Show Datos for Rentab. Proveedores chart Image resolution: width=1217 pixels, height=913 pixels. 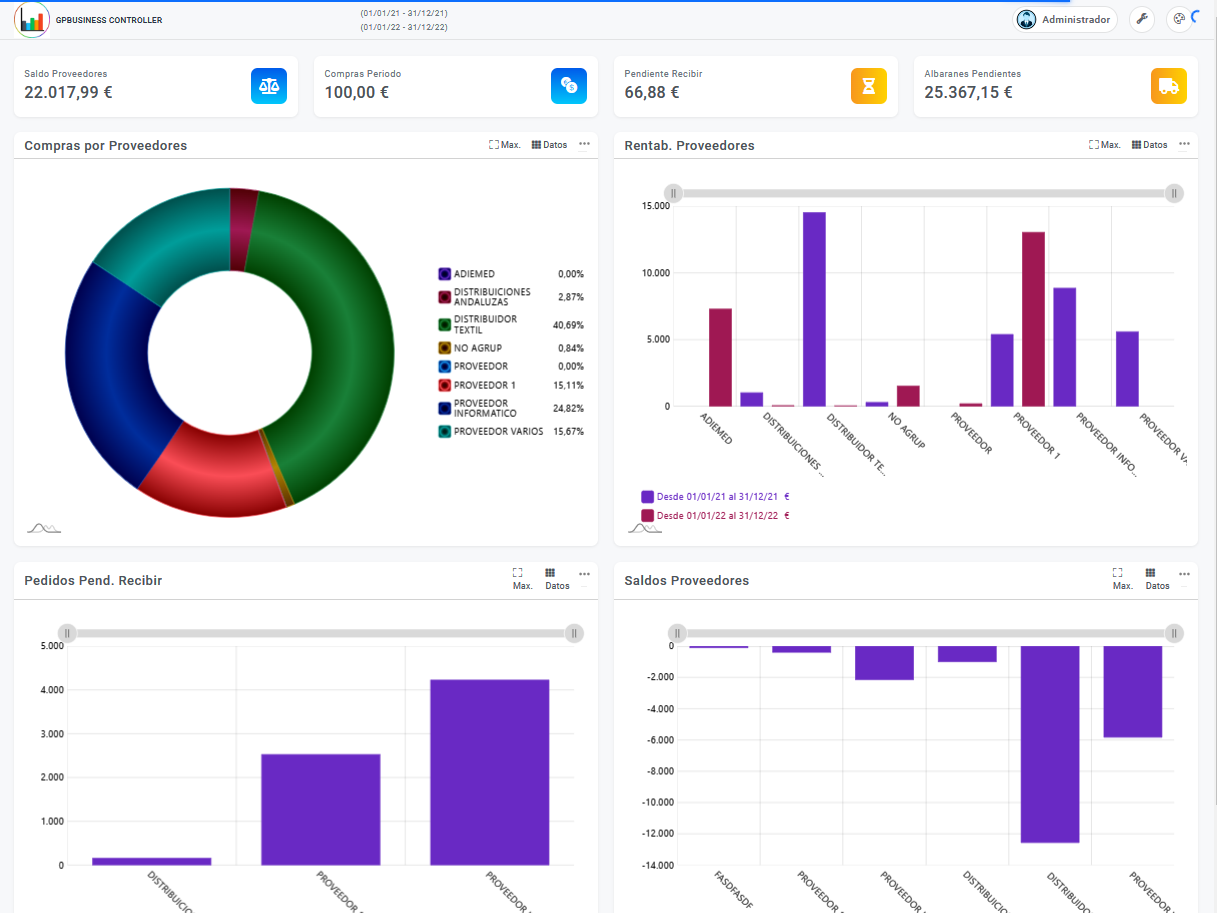[x=1149, y=145]
